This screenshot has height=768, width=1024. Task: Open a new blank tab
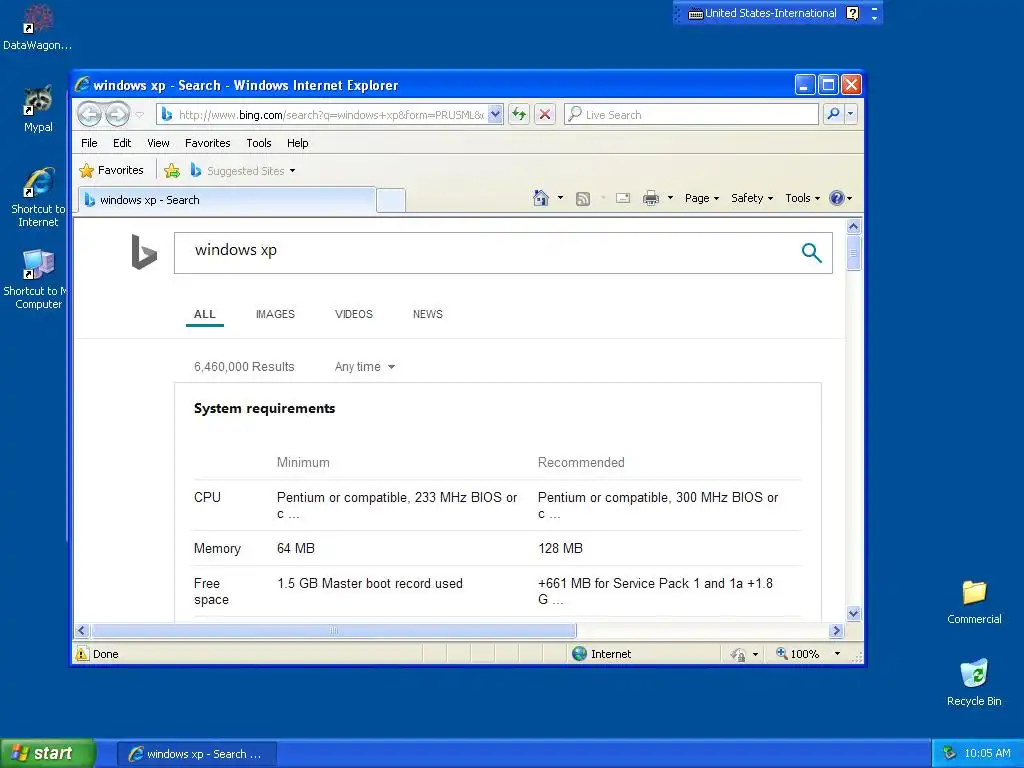[391, 200]
